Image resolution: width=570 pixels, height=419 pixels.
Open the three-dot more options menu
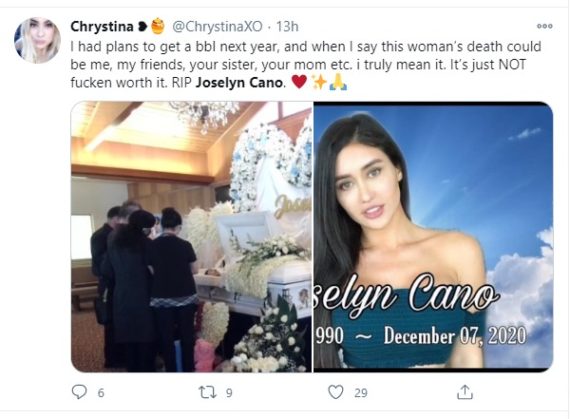[545, 26]
